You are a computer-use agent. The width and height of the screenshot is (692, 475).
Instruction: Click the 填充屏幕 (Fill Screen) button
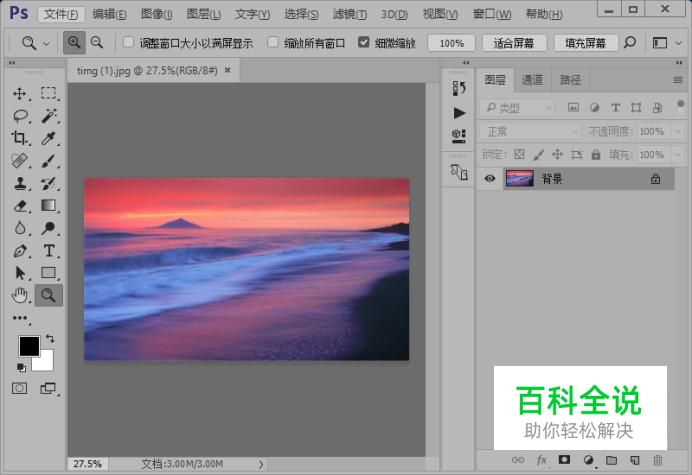click(585, 44)
